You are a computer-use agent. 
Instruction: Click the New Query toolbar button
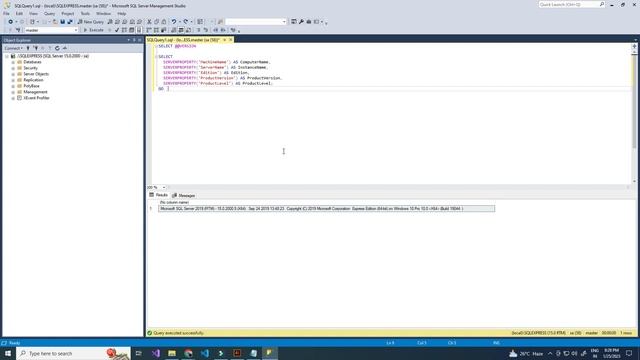(x=91, y=22)
